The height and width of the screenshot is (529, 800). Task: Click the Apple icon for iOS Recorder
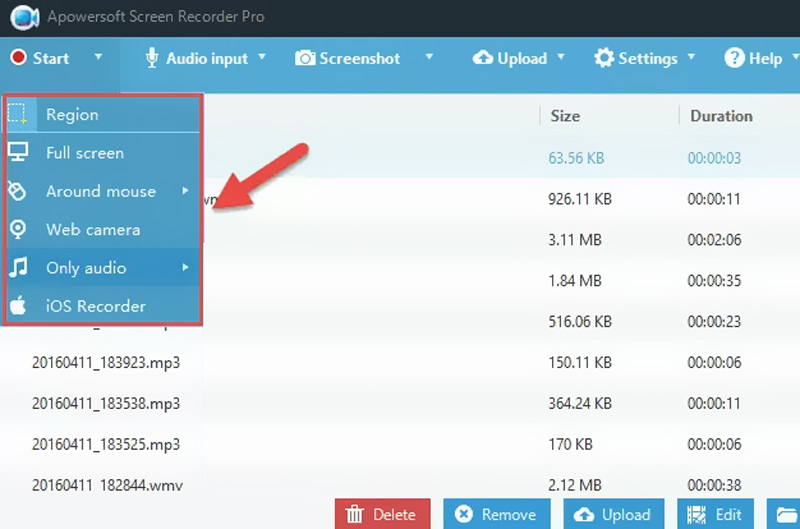click(18, 306)
